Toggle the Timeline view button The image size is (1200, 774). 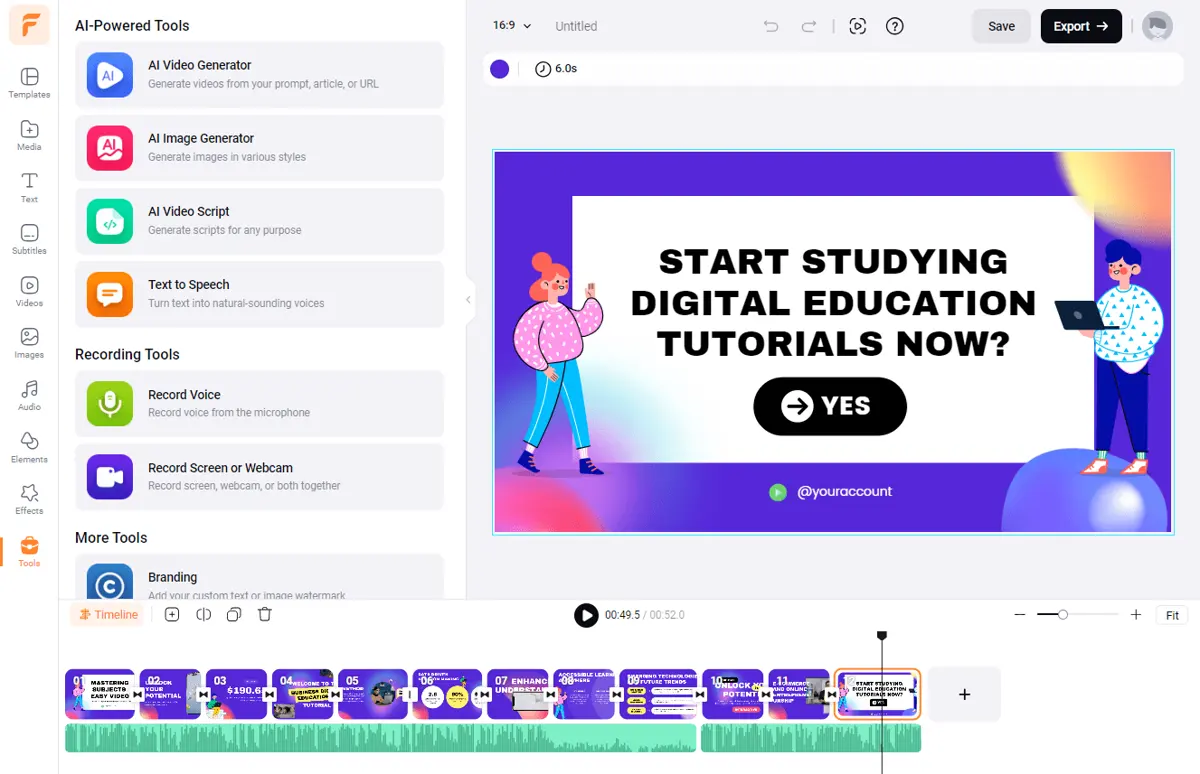(x=108, y=615)
